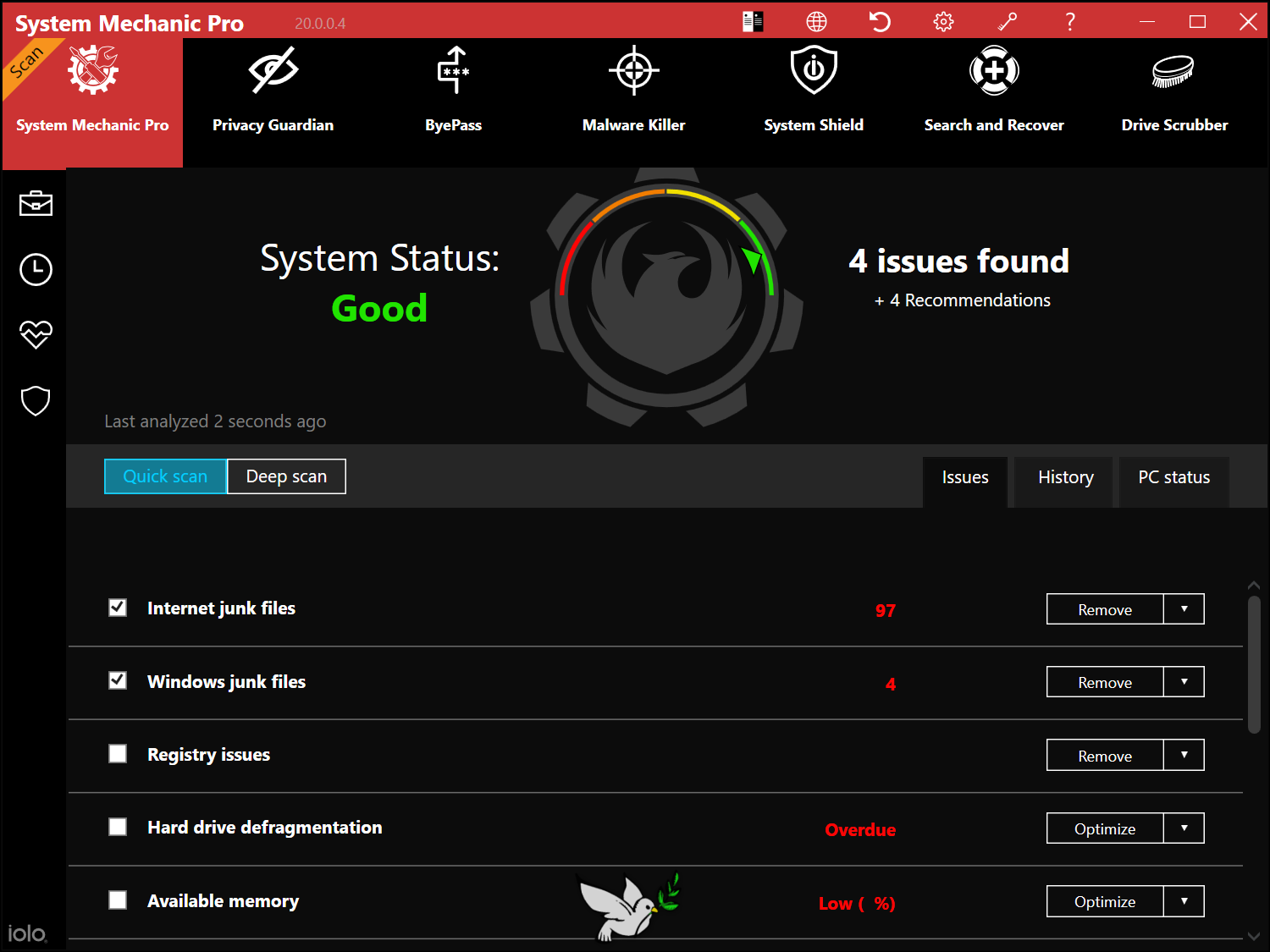This screenshot has width=1270, height=952.
Task: Uncheck Internet junk files
Action: [118, 608]
